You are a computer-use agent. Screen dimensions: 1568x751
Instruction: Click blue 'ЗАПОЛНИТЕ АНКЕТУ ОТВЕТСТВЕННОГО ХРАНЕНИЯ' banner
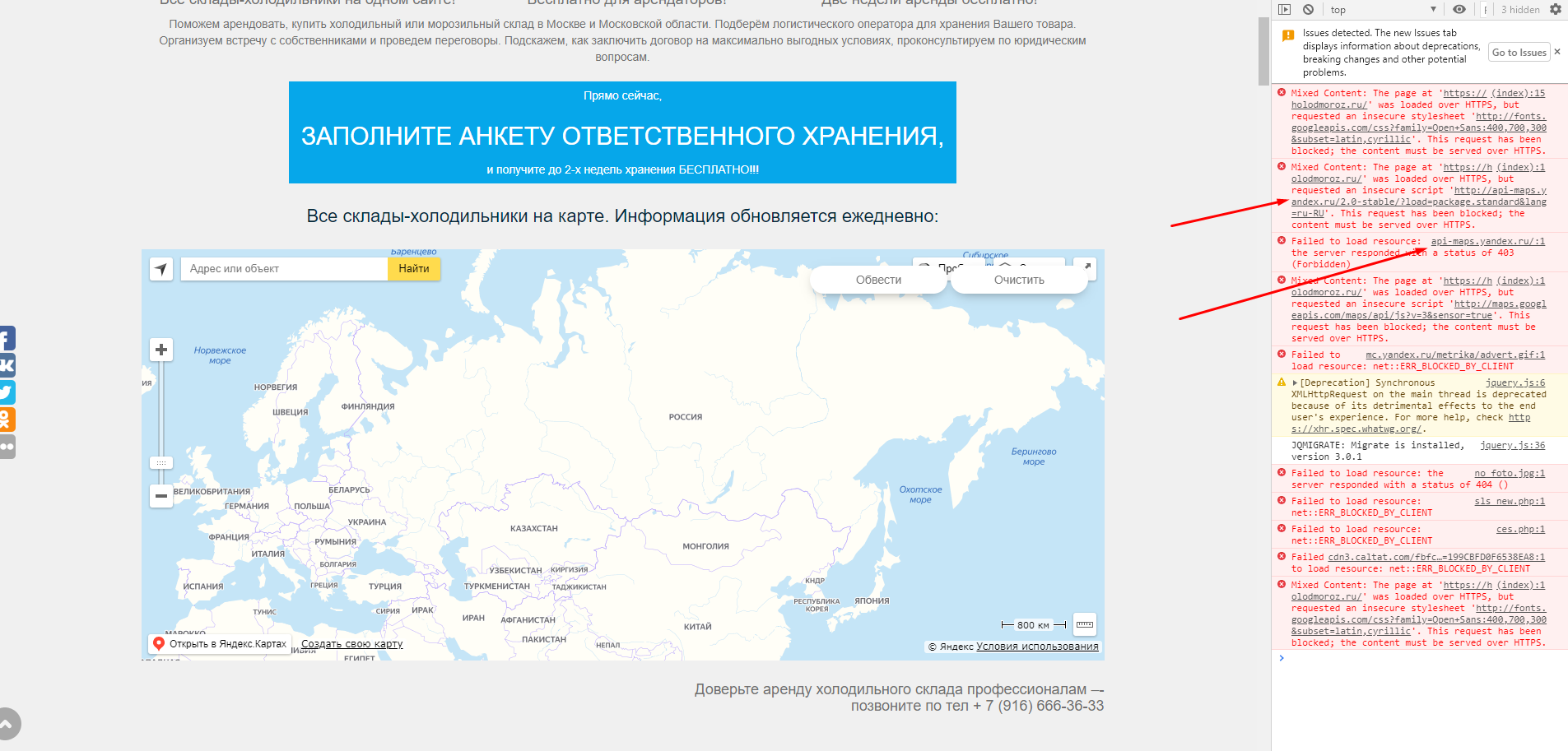(622, 132)
